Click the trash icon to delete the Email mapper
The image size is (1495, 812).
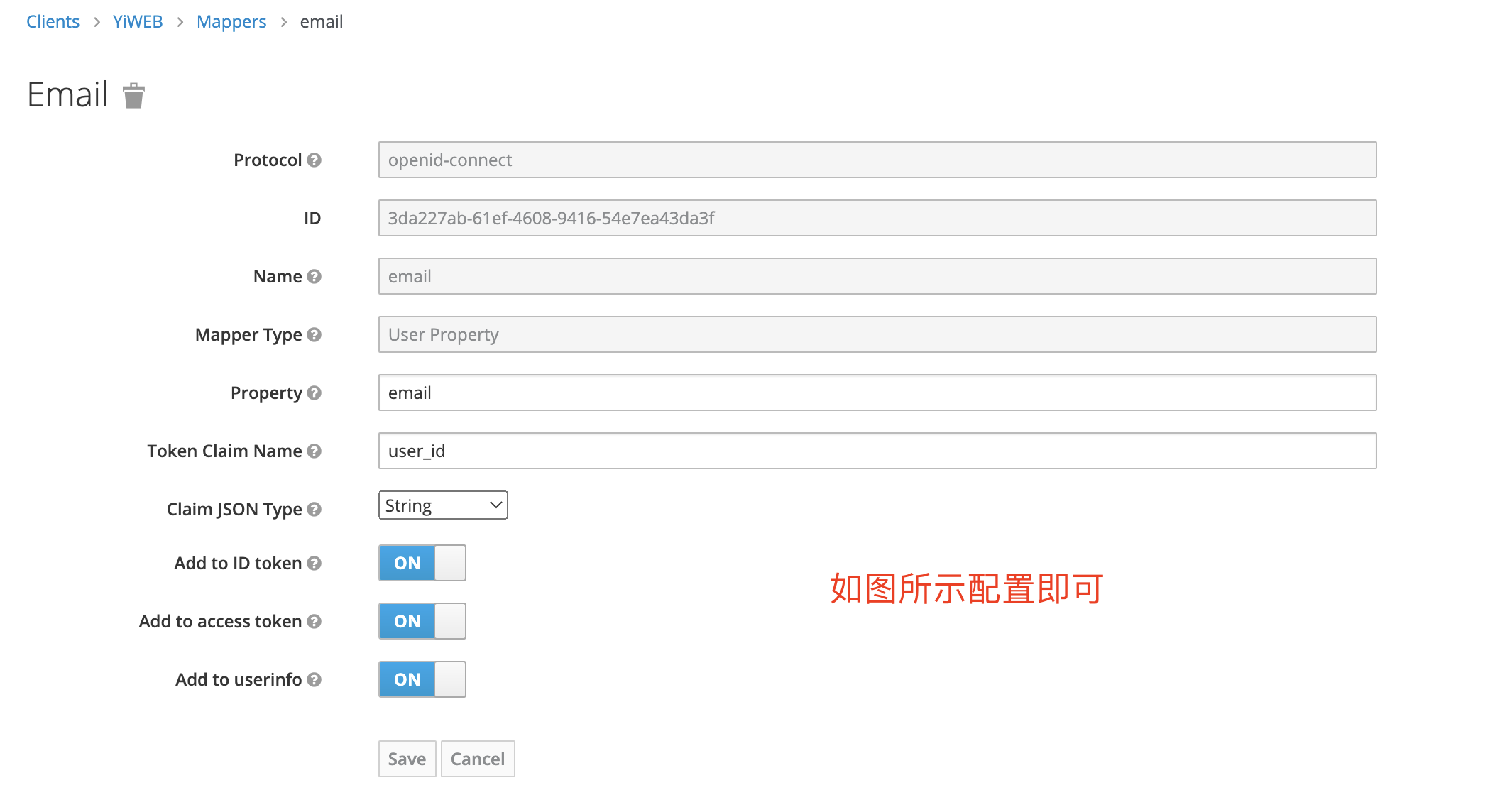tap(133, 95)
